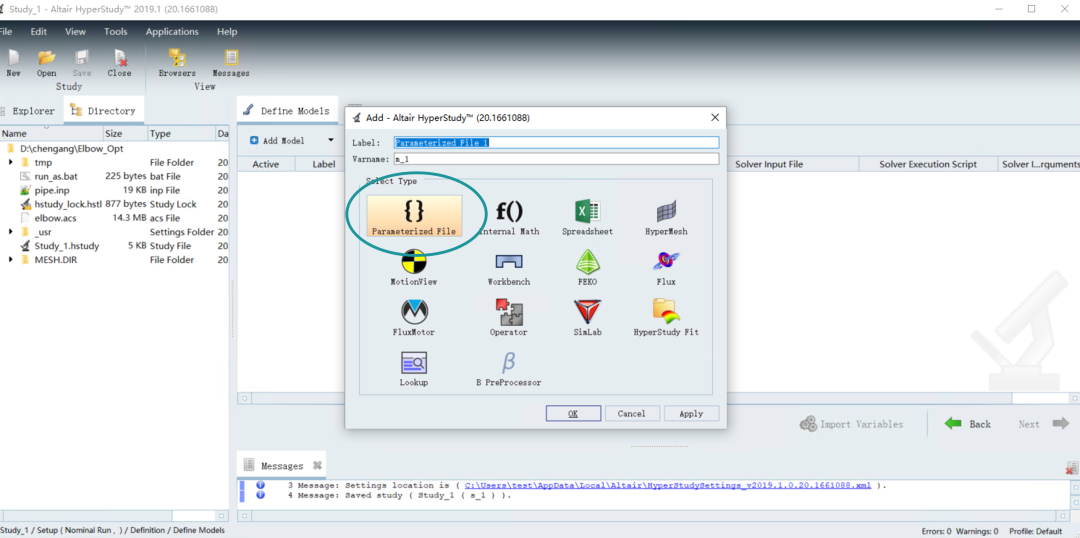Image resolution: width=1080 pixels, height=538 pixels.
Task: Open the Messages view icon
Action: (x=231, y=63)
